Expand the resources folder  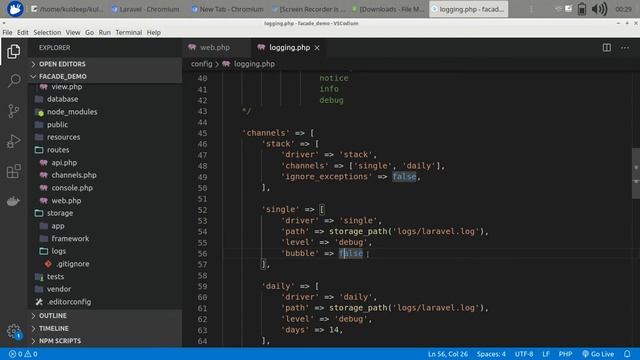pos(63,137)
